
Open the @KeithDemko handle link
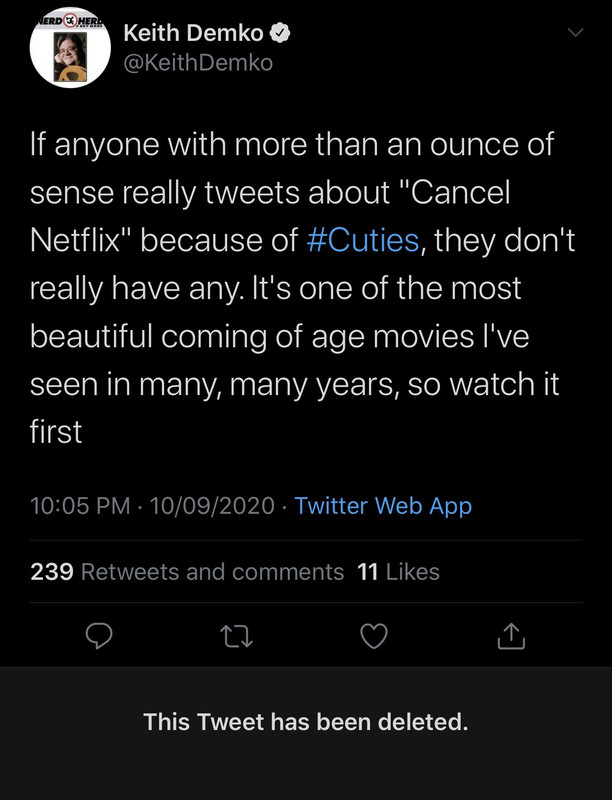pos(197,63)
